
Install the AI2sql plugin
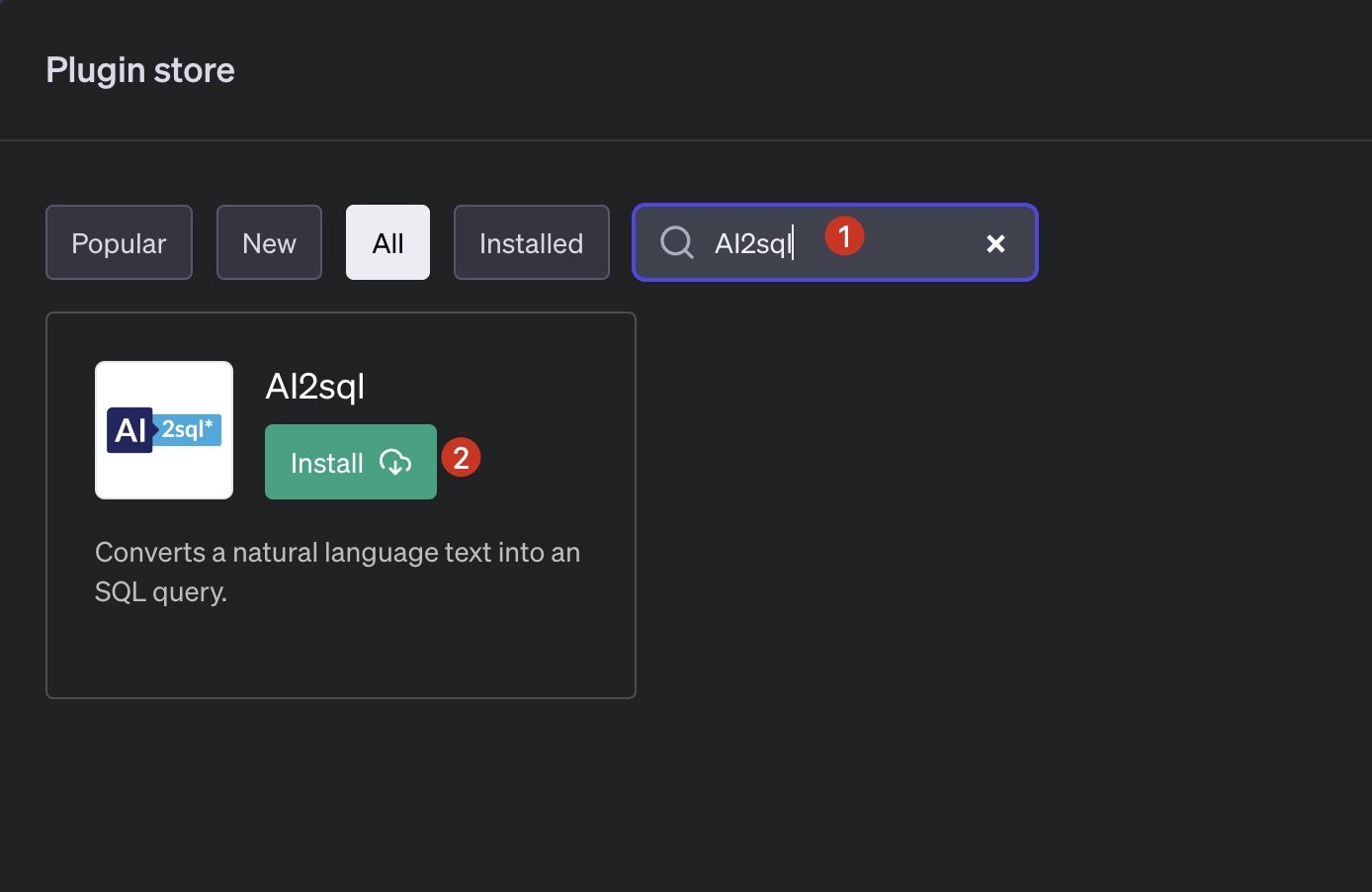point(351,462)
